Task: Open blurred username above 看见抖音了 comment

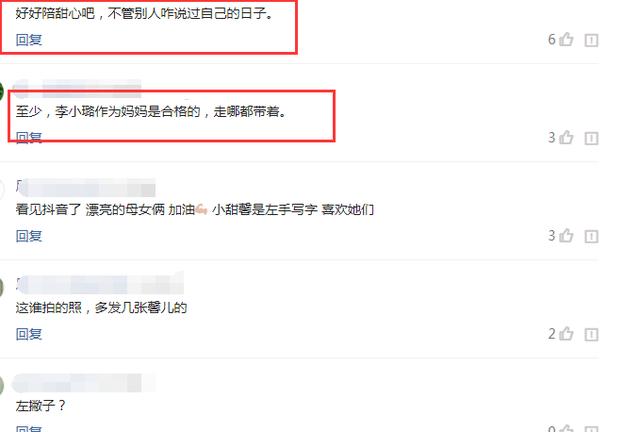Action: [x=86, y=187]
